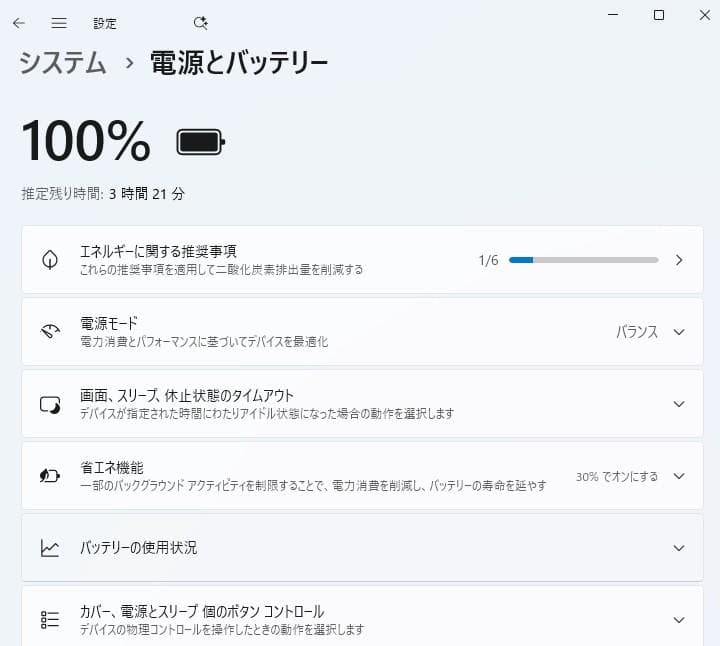Click 30% でオンにする value
Viewport: 720px width, 646px height.
(617, 477)
